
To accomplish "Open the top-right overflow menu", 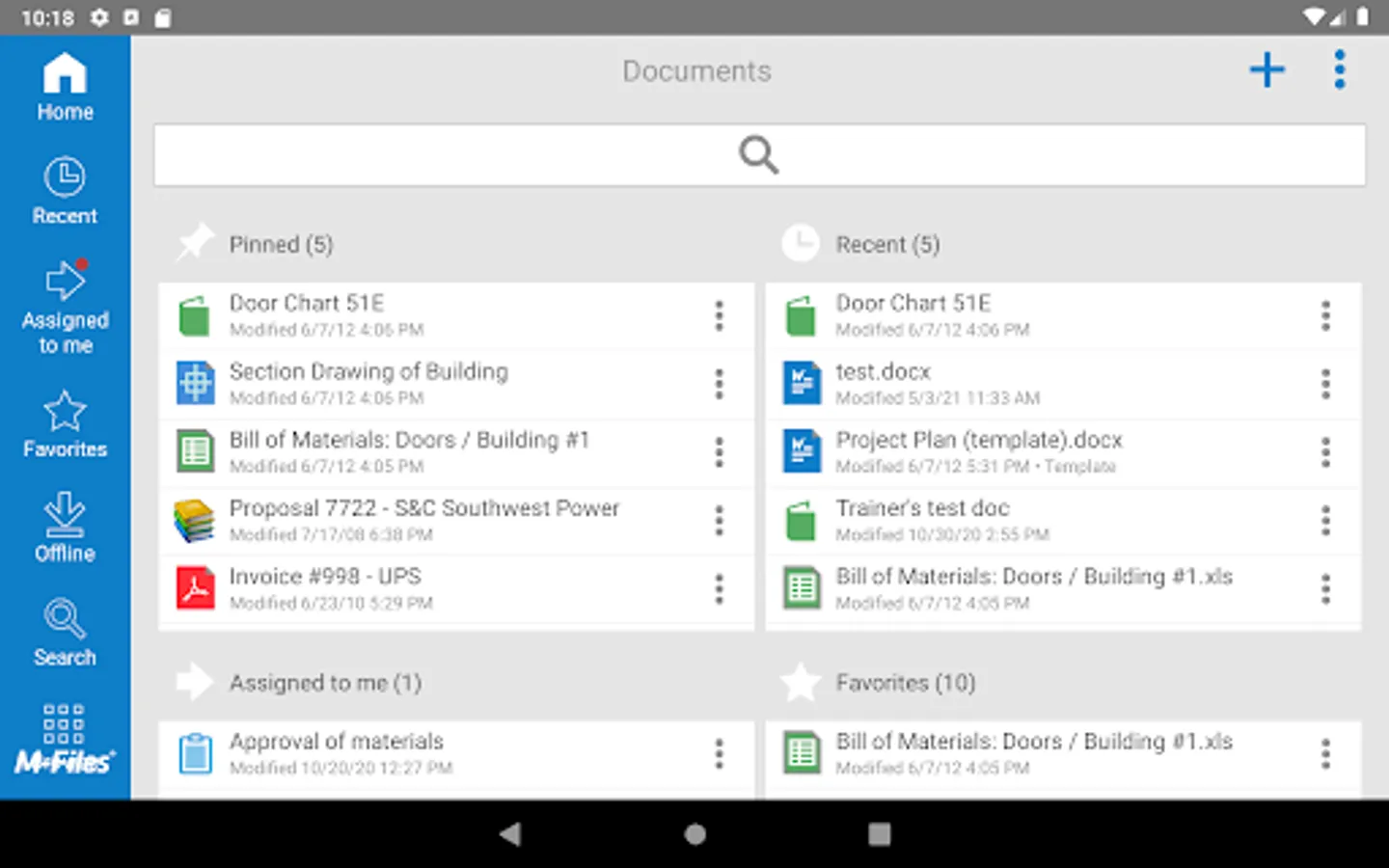I will pos(1340,69).
